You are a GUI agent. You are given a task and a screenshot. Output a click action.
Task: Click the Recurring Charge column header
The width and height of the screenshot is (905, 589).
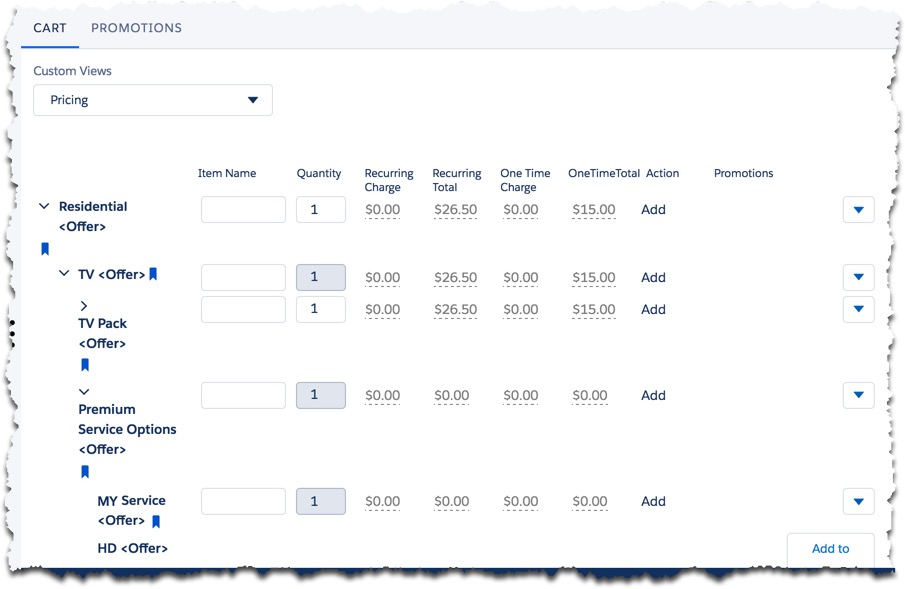(389, 180)
